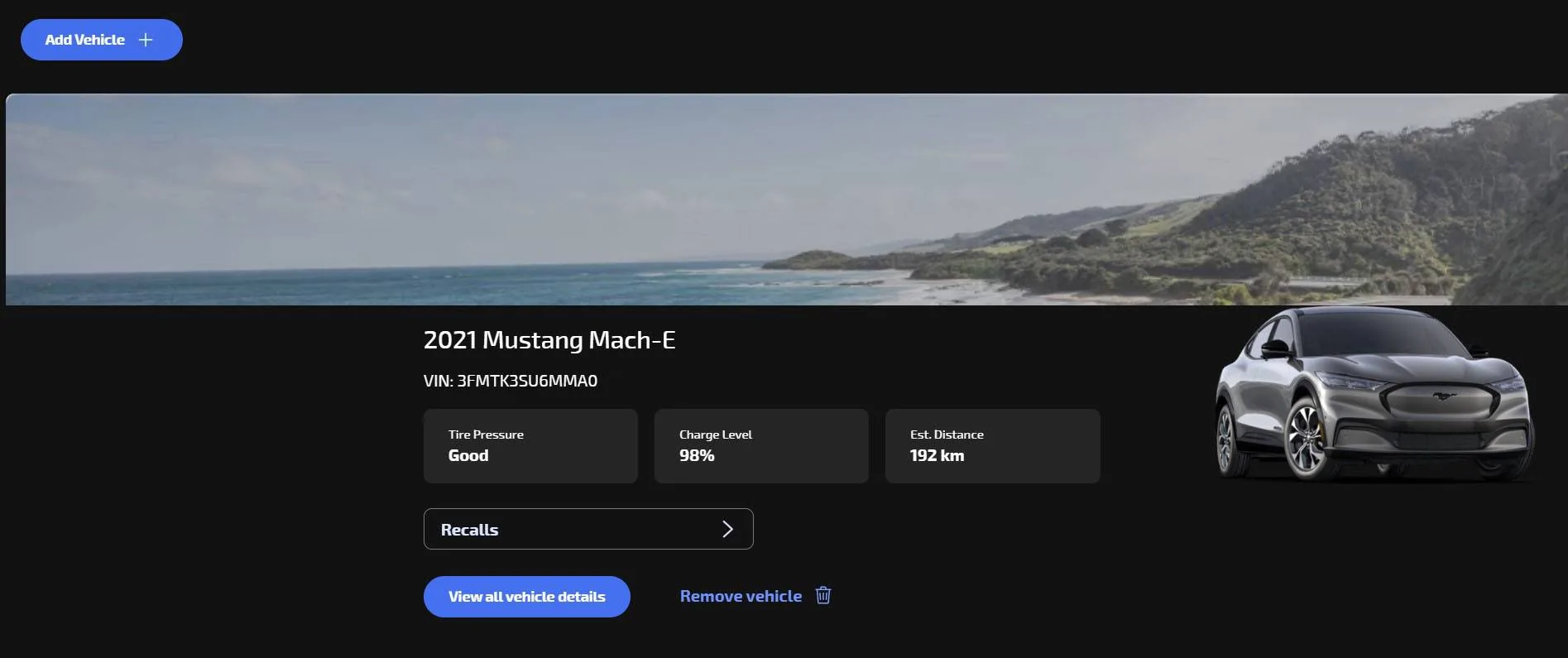The height and width of the screenshot is (658, 1568).
Task: Click the Add Vehicle button
Action: (102, 40)
